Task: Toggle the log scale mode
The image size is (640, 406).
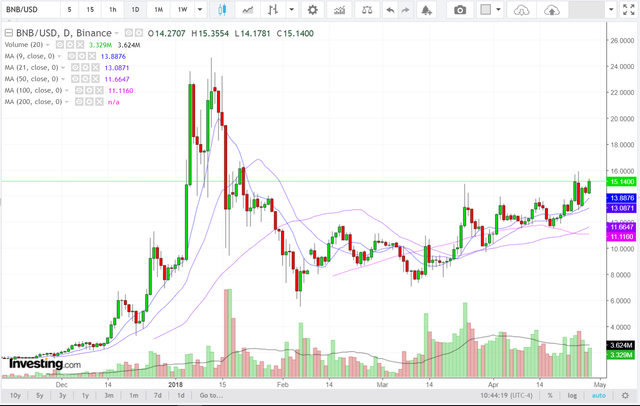Action: coord(572,395)
